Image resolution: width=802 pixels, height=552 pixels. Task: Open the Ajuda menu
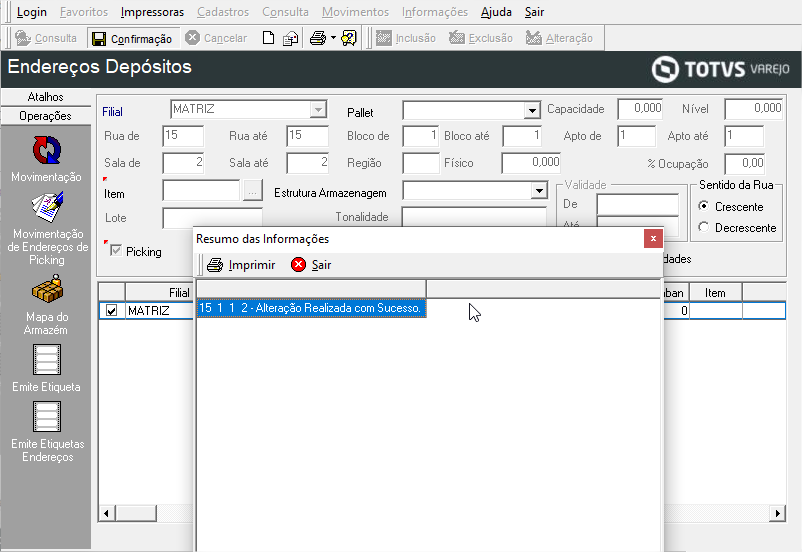click(496, 12)
